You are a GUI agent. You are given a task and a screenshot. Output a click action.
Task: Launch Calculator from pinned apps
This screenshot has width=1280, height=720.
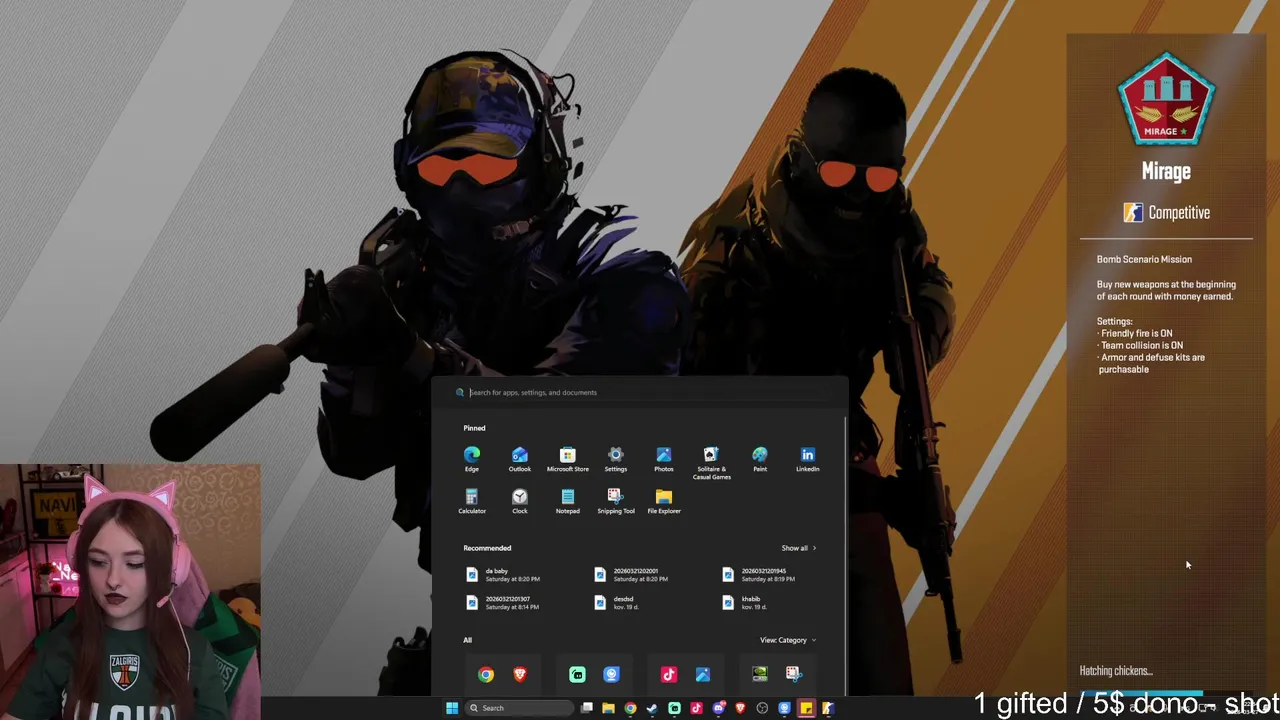pyautogui.click(x=472, y=502)
